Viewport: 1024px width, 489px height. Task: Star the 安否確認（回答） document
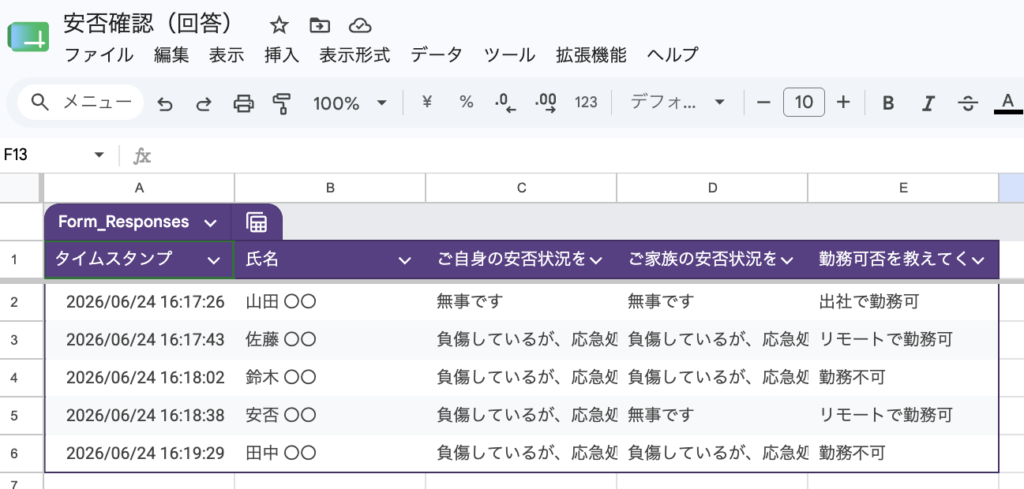tap(279, 25)
